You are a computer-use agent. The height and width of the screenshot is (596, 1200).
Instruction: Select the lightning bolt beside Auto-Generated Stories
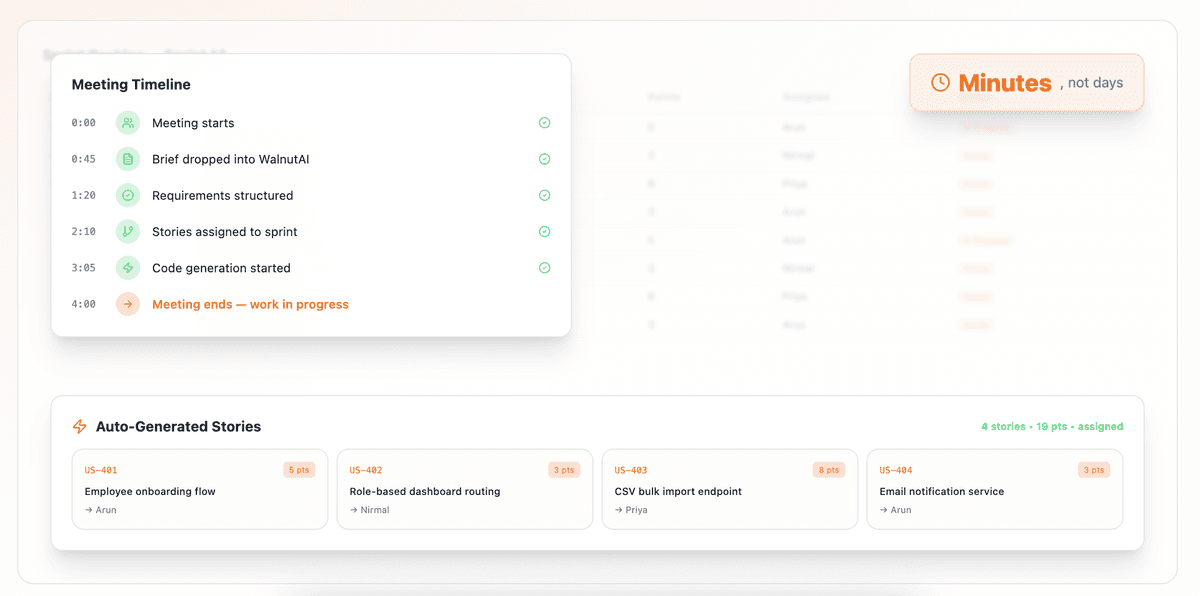[x=79, y=426]
